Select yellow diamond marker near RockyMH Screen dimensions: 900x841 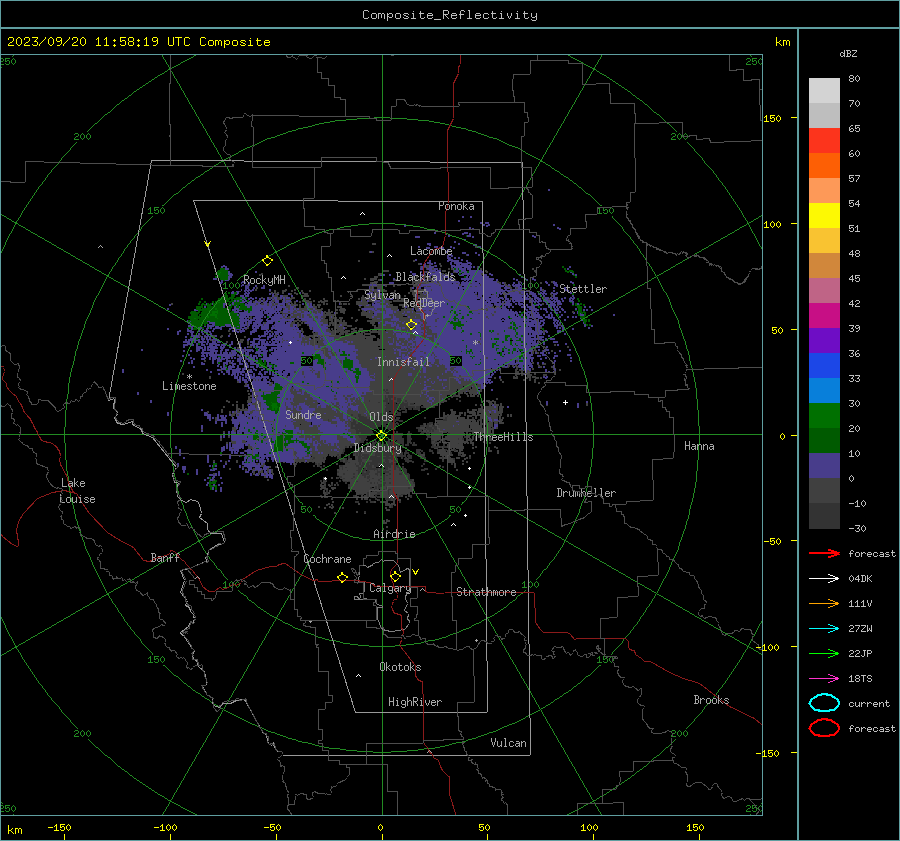(267, 261)
